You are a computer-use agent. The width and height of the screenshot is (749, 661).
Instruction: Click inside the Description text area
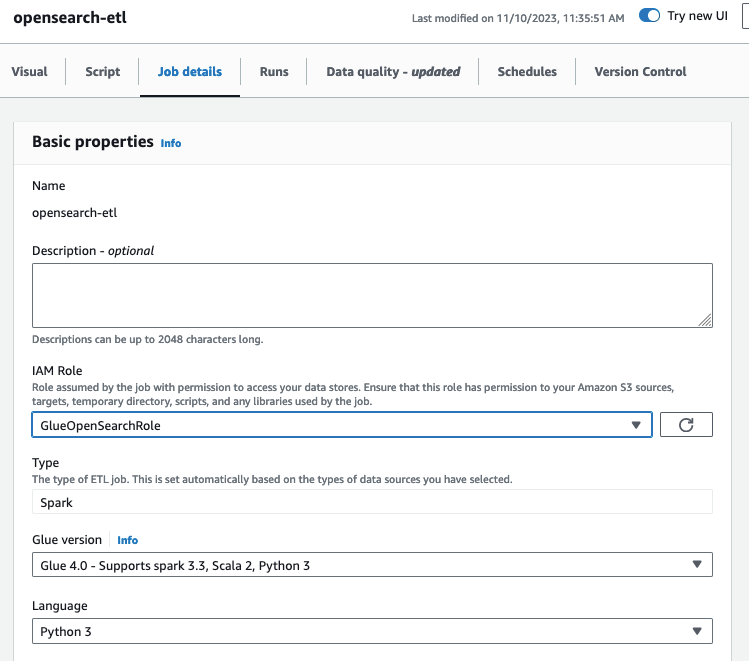(x=371, y=294)
